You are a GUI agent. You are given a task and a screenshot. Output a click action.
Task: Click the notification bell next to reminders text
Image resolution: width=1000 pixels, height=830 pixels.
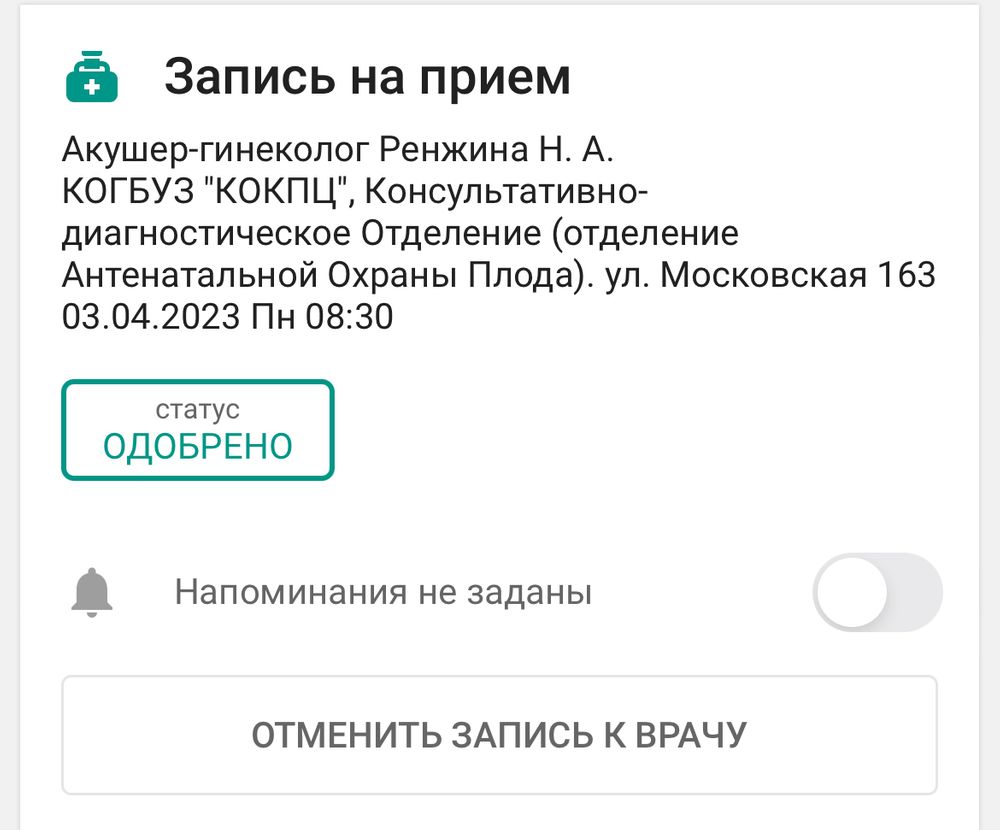tap(92, 592)
